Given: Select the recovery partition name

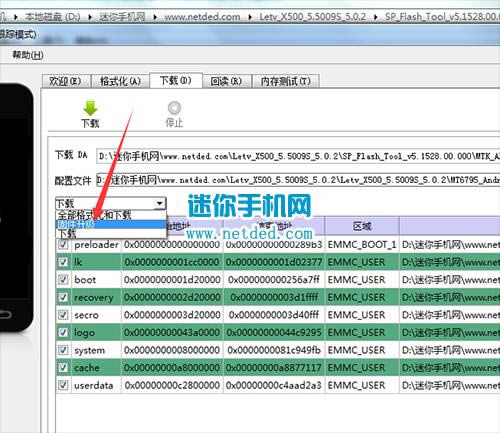Looking at the screenshot, I should tap(94, 297).
